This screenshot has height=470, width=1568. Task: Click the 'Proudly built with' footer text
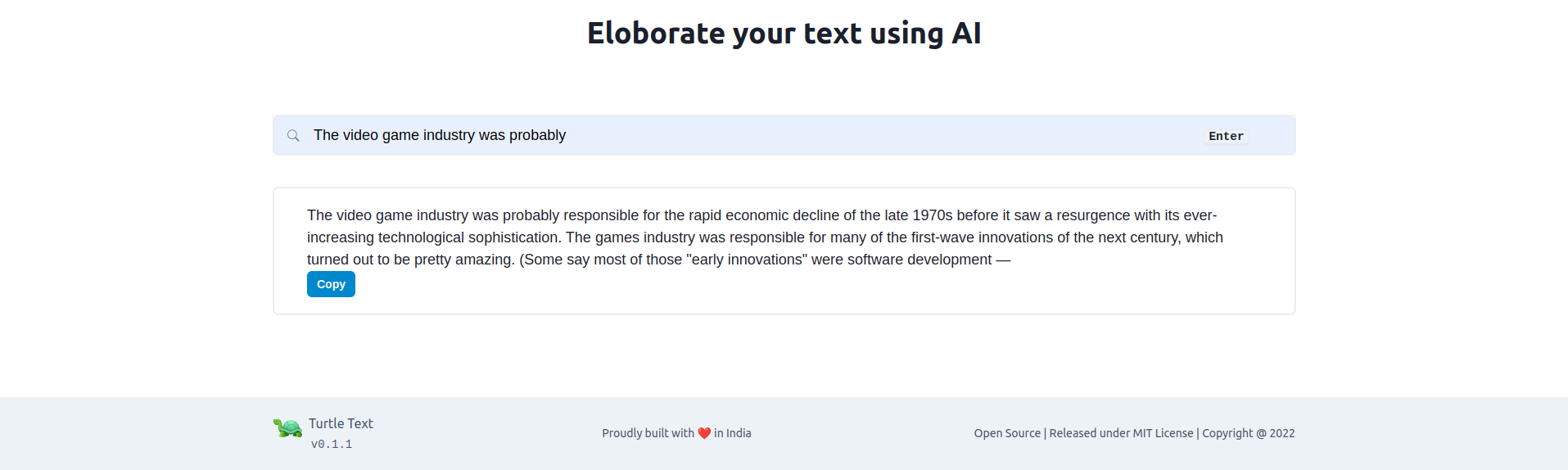648,433
